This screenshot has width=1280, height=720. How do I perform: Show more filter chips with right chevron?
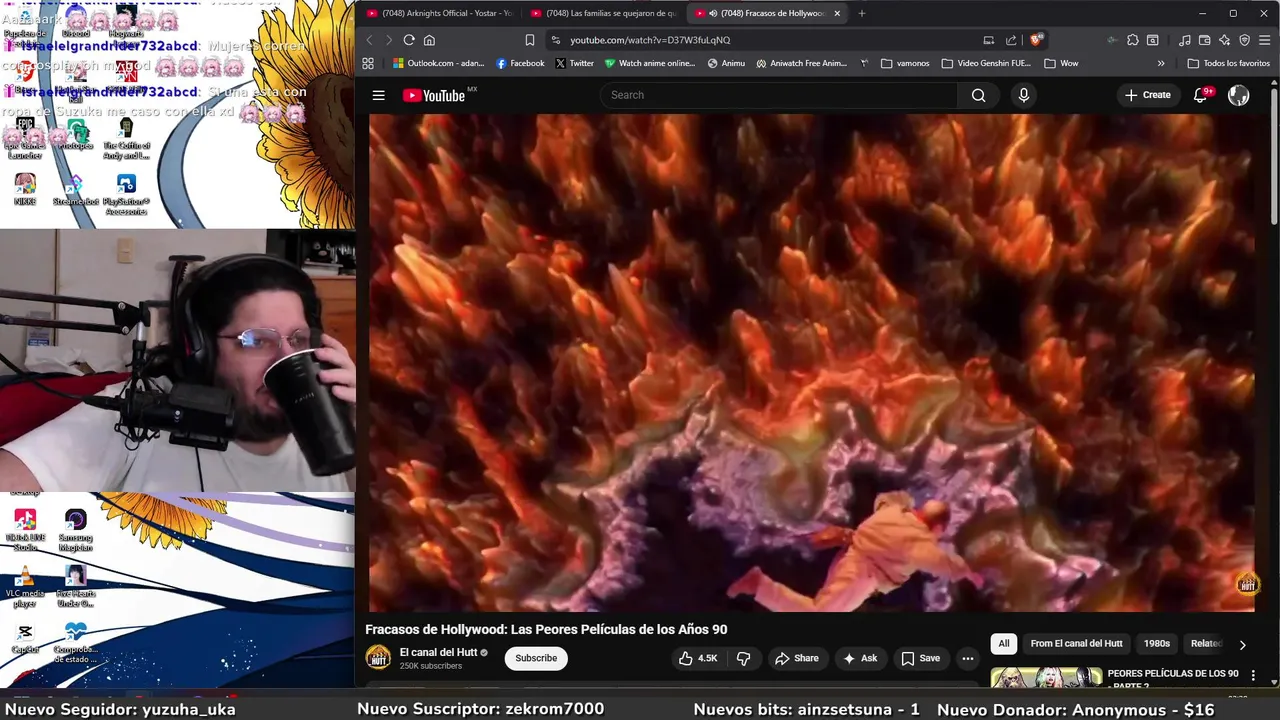pos(1242,645)
